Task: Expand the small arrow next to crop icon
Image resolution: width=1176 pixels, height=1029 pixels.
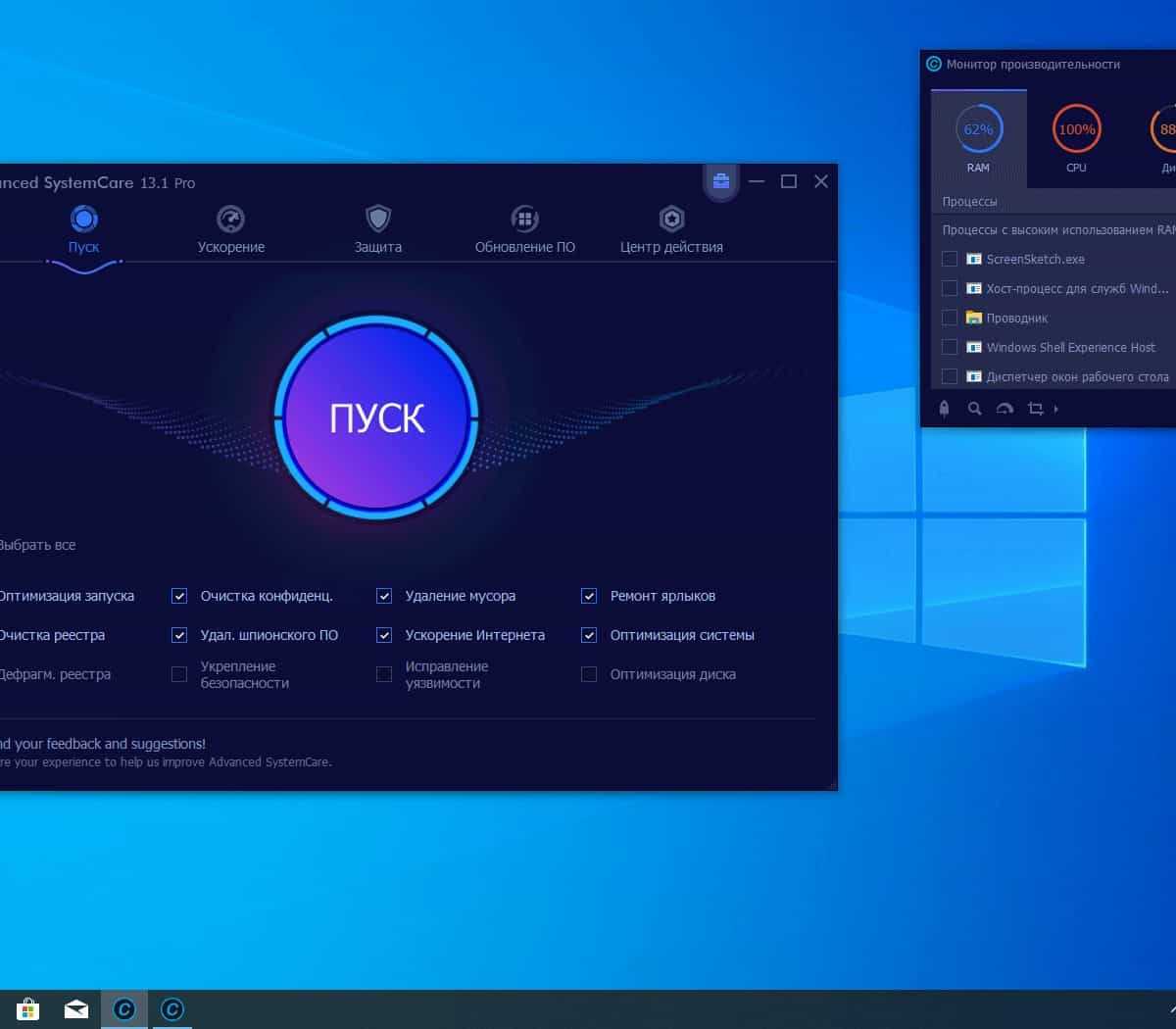Action: coord(1055,409)
